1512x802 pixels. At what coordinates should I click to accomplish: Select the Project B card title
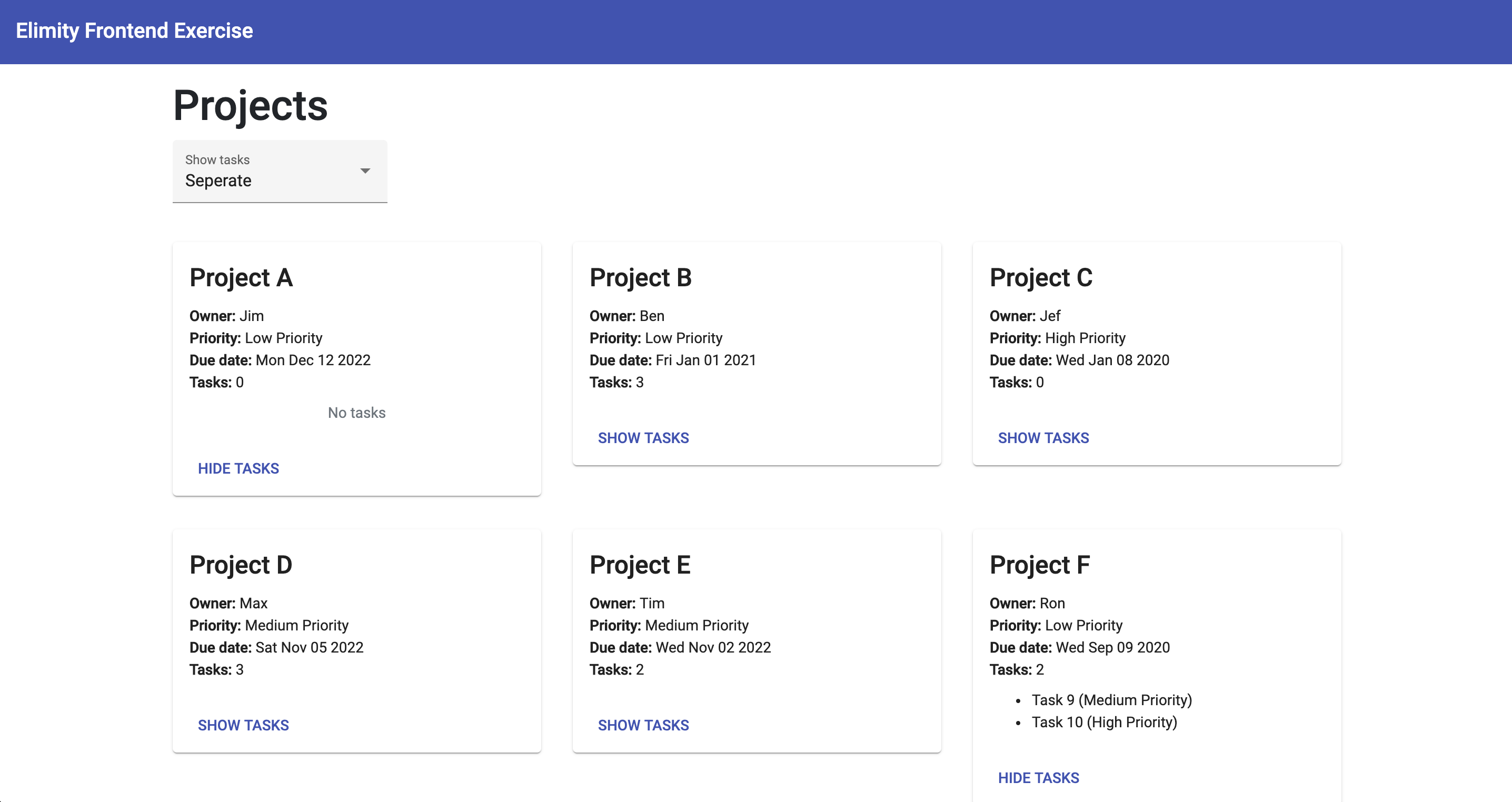click(640, 277)
